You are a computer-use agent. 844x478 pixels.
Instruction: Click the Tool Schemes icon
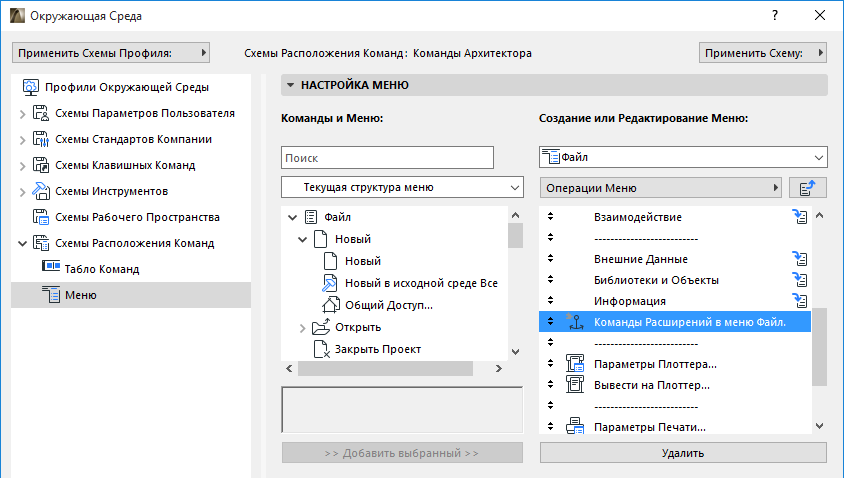point(41,191)
